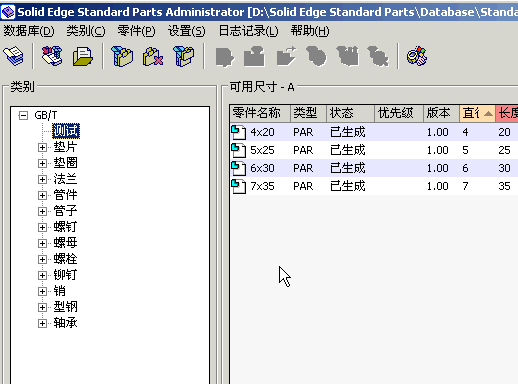Viewport: 518px width, 384px height.
Task: Click the orange diameter column header with sort arrow
Action: click(478, 113)
